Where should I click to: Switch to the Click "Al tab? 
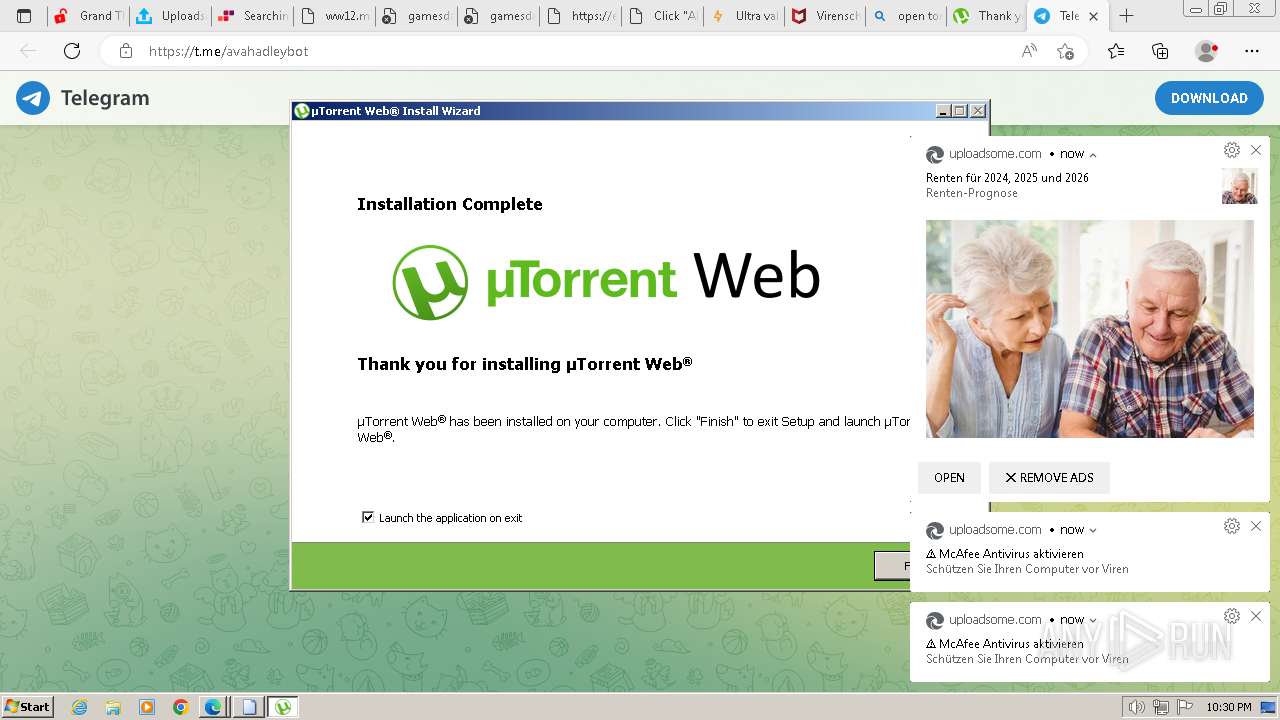tap(662, 16)
